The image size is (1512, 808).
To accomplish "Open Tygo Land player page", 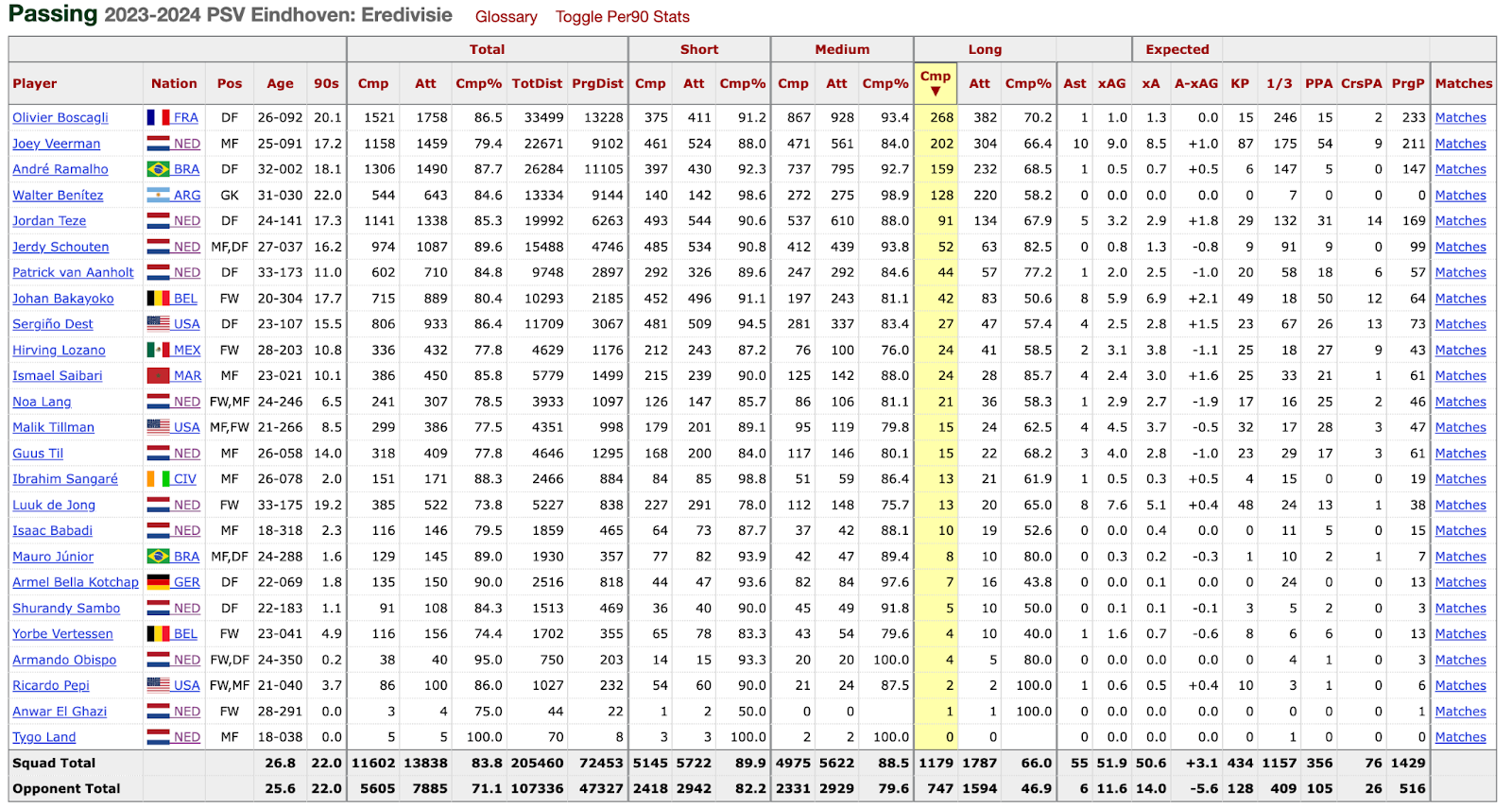I will click(x=43, y=737).
